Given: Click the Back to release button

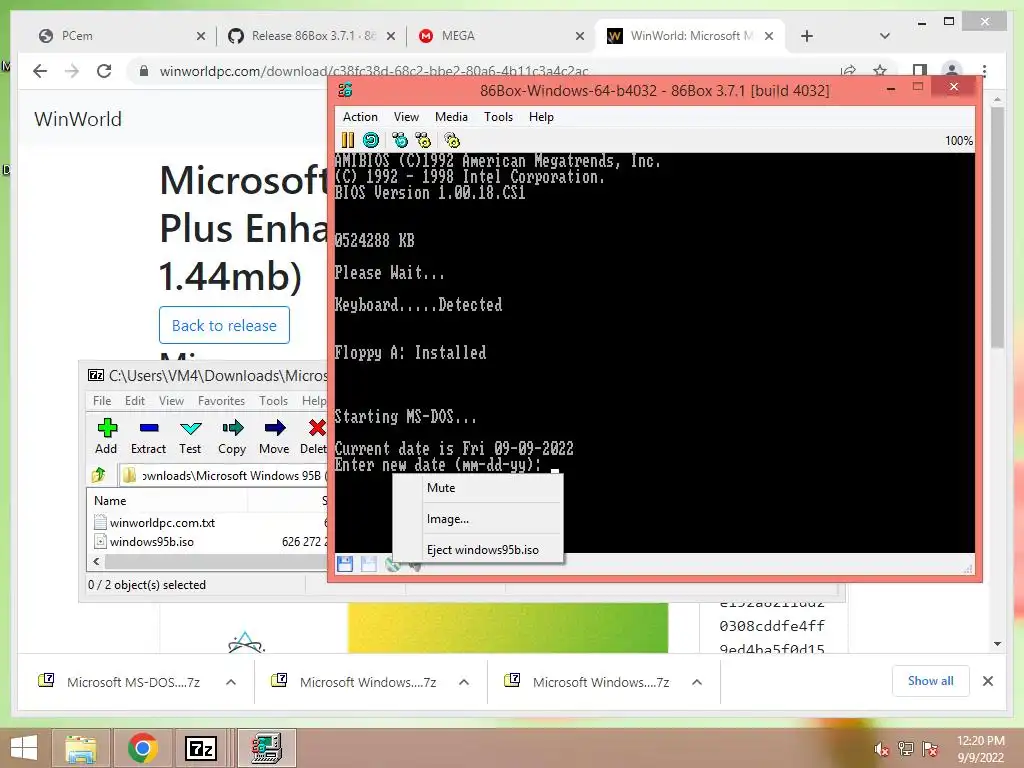Looking at the screenshot, I should (x=224, y=325).
